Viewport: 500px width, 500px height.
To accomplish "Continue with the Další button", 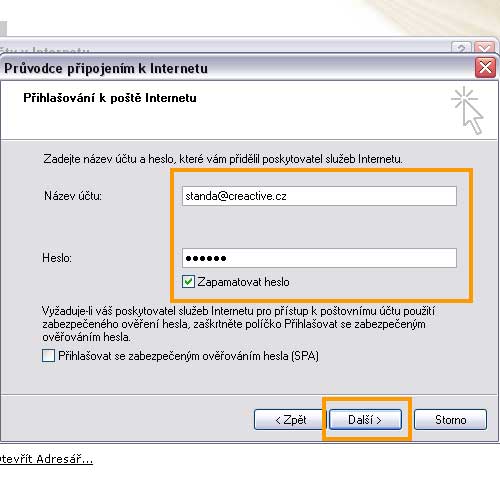I will [x=365, y=420].
